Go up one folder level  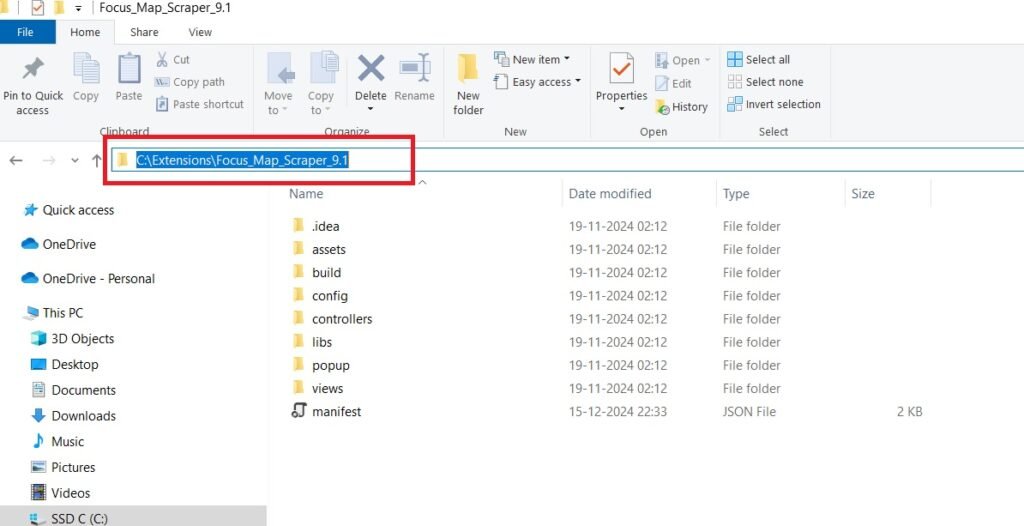(97, 160)
